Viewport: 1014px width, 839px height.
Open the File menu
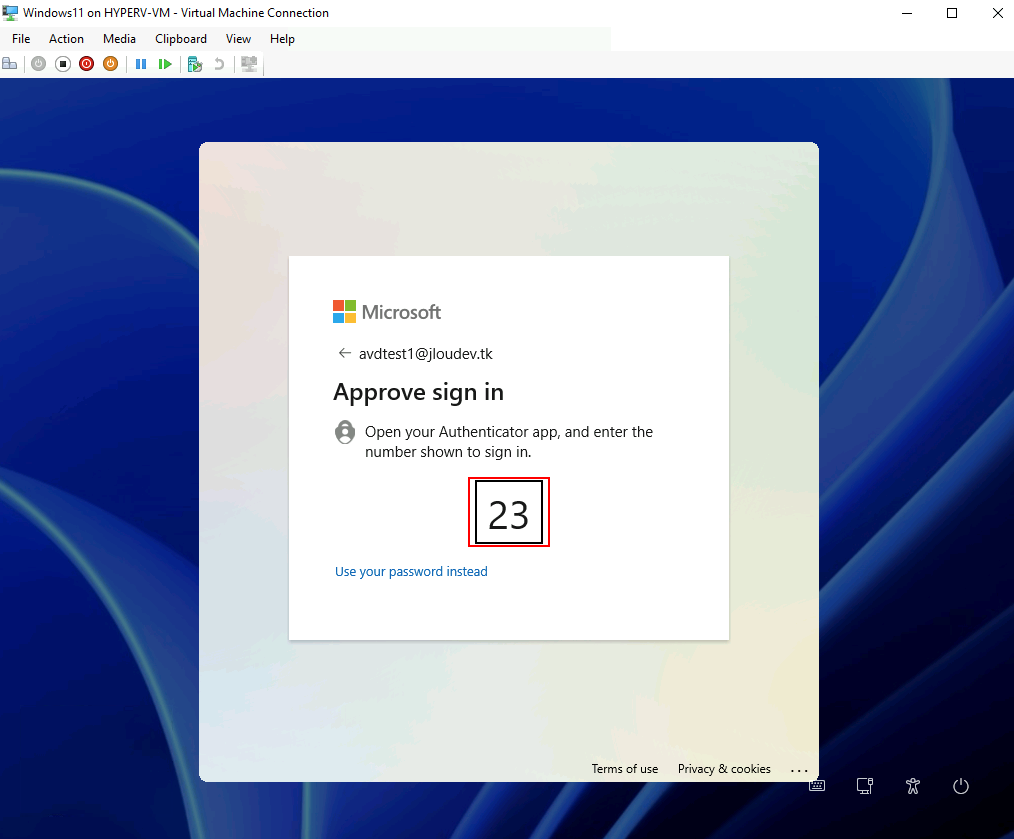tap(21, 39)
